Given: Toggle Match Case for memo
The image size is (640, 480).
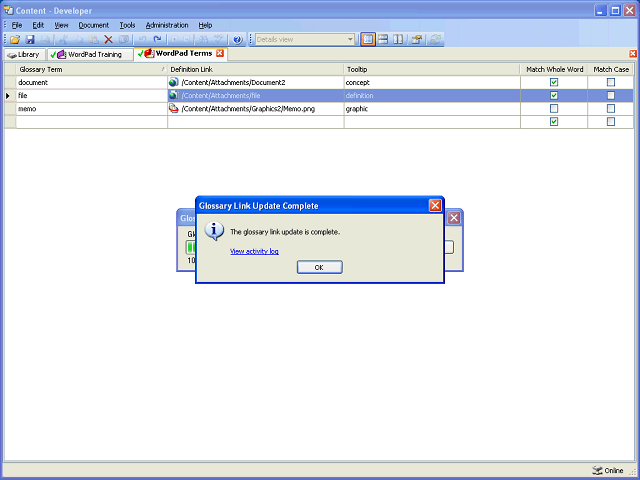Looking at the screenshot, I should point(611,108).
